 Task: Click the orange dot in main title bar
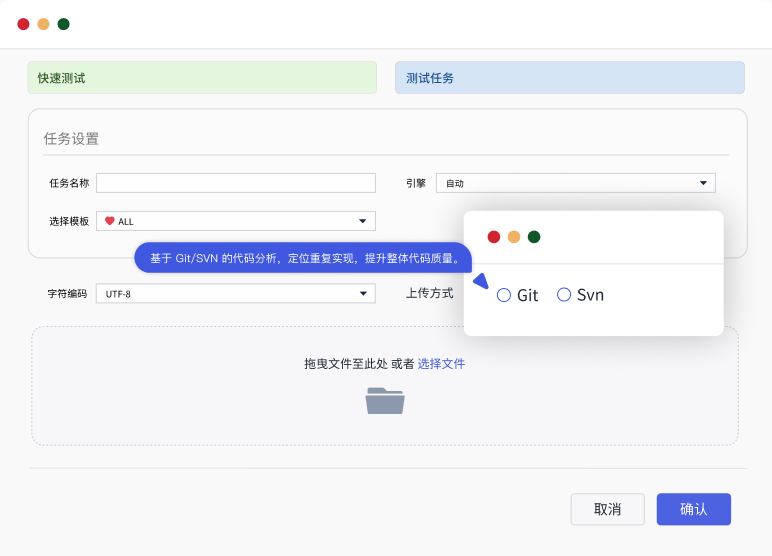tap(43, 24)
